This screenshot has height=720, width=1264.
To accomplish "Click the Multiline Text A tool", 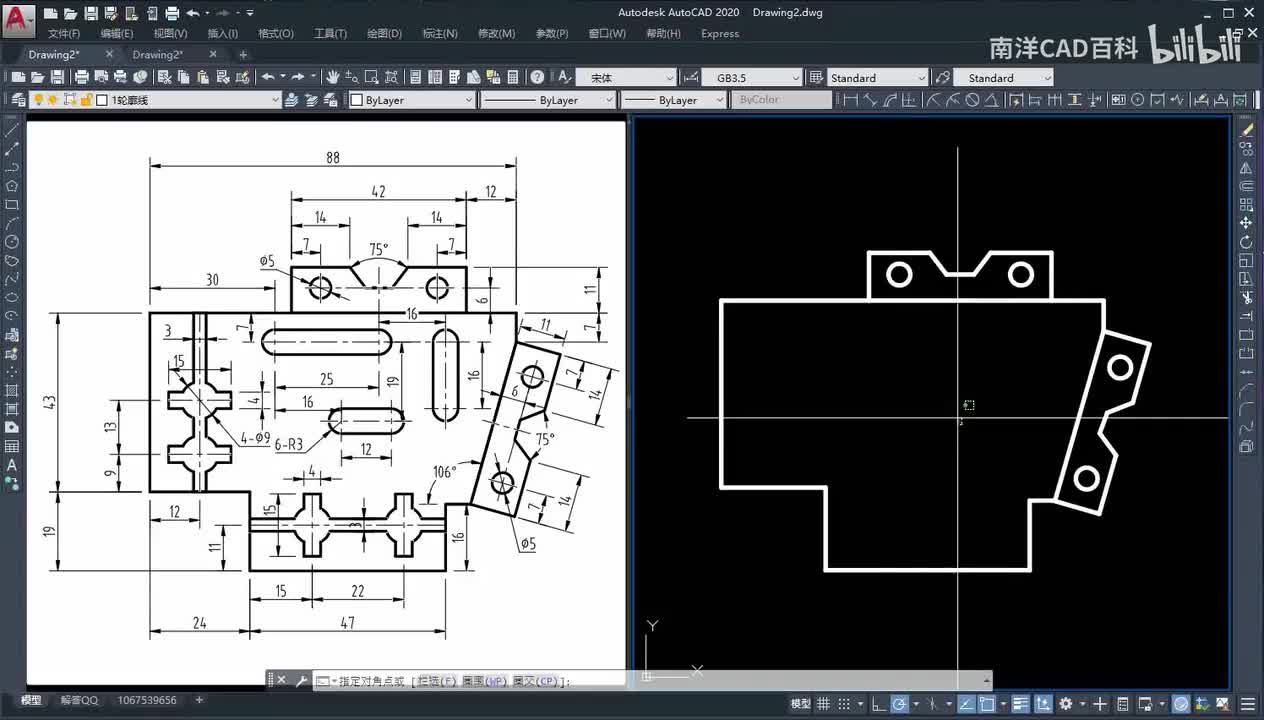I will (x=12, y=465).
